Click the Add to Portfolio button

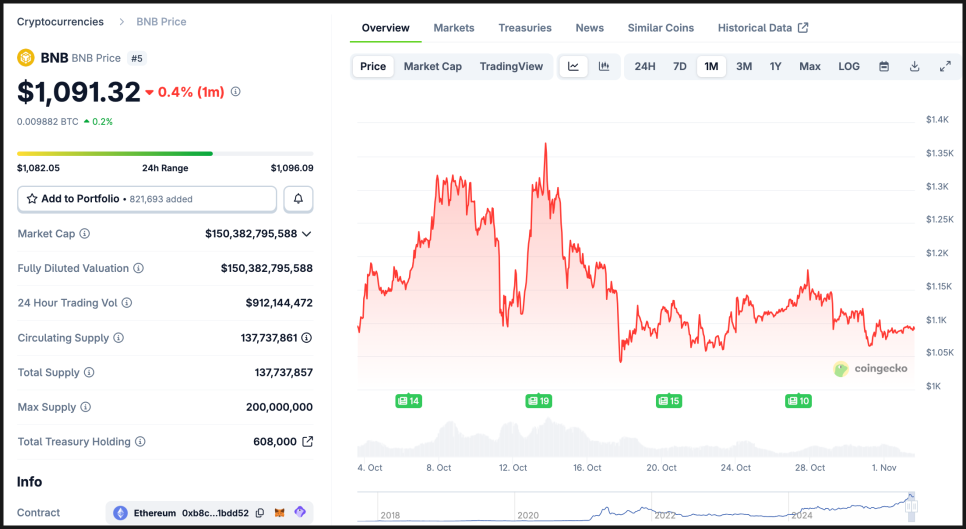tap(147, 199)
